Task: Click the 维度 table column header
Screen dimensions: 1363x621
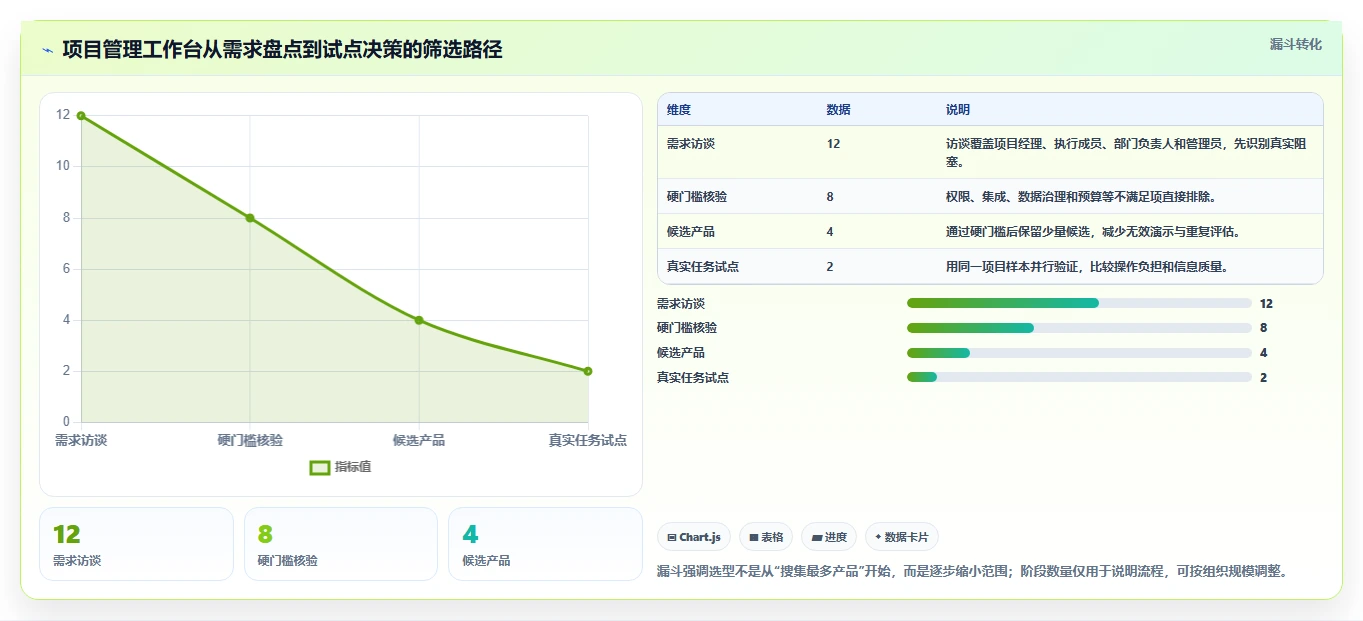Action: [679, 110]
